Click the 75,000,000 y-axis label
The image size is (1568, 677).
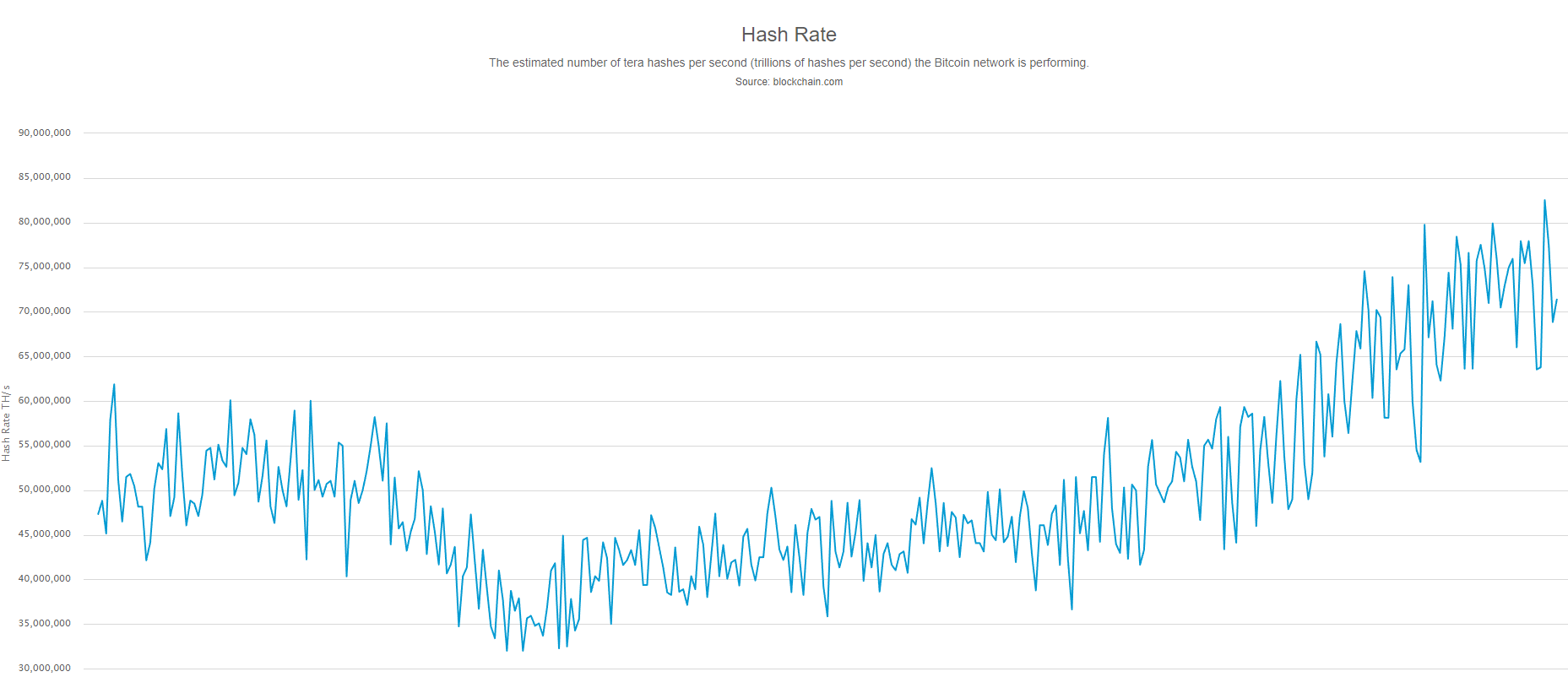coord(45,267)
